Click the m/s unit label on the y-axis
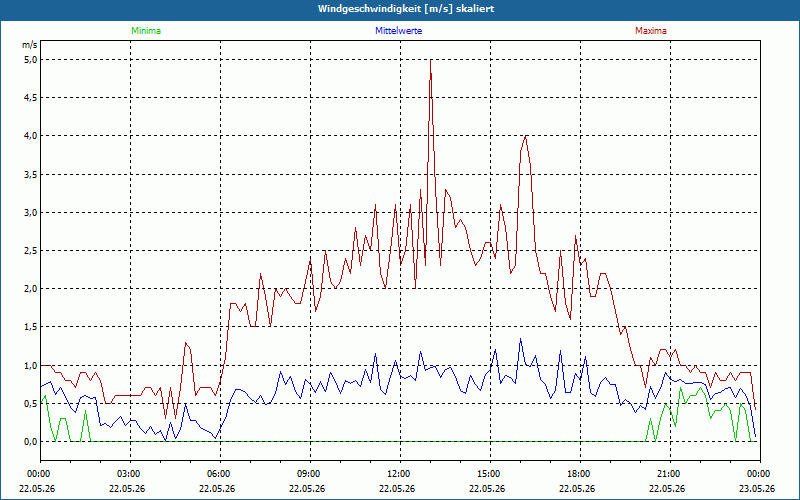 tap(30, 45)
